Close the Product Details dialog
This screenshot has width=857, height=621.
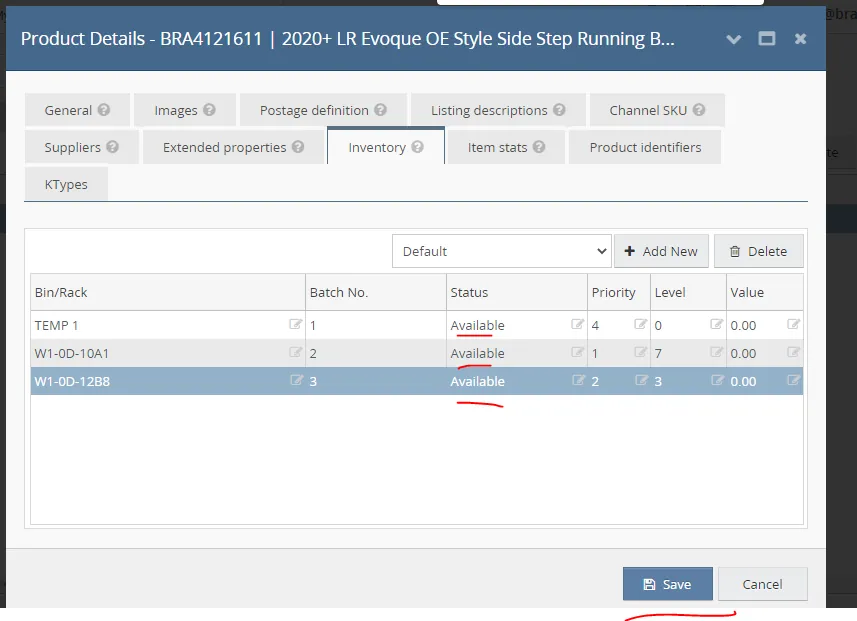800,39
